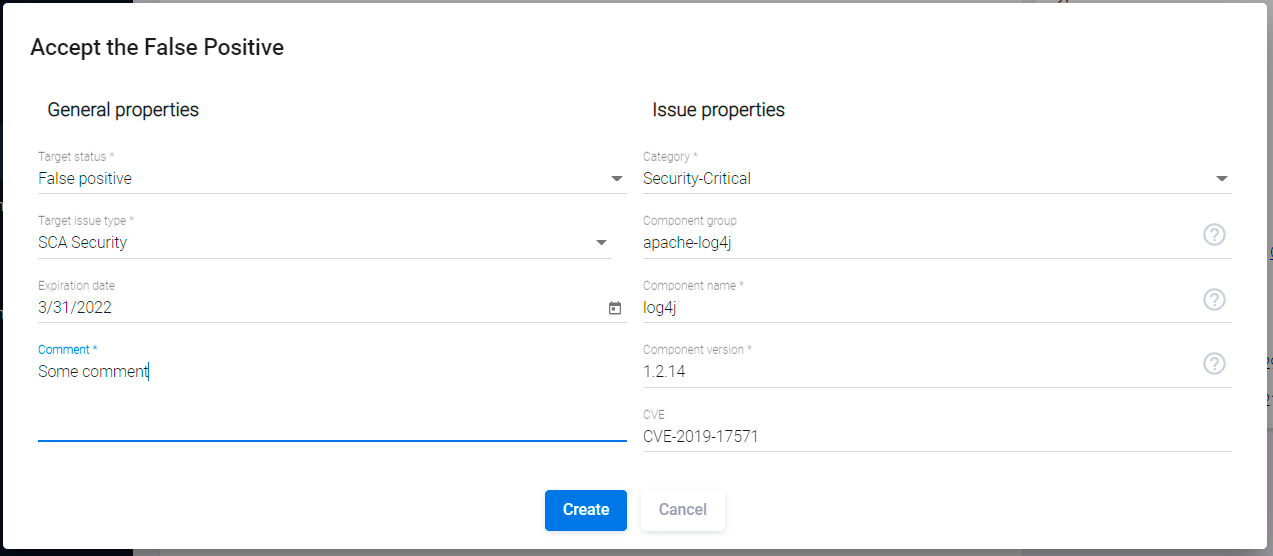Focus the Expiration date field showing 3/31/2022
The image size is (1273, 556).
click(300, 308)
